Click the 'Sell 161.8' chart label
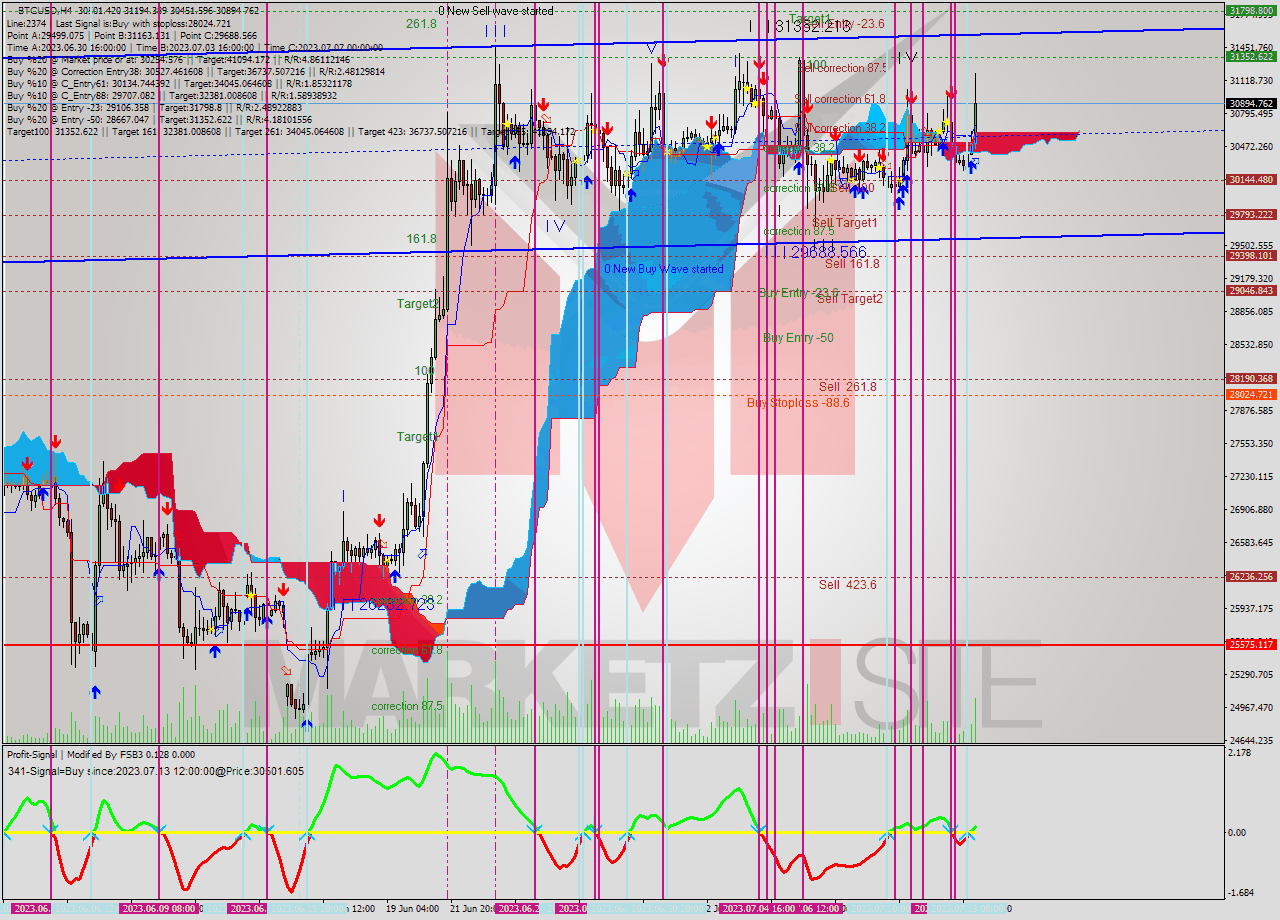Screen dimensions: 1280x920 click(x=852, y=264)
